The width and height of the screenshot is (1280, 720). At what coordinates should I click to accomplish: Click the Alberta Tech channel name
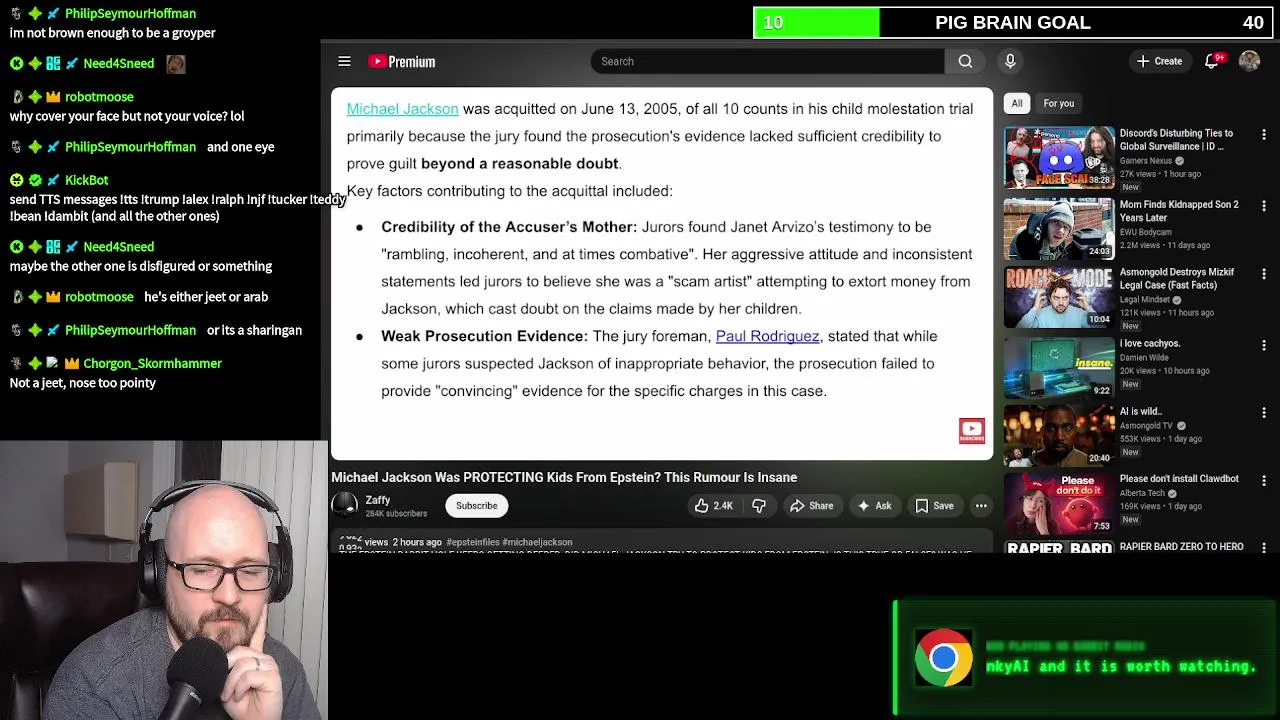[x=1142, y=493]
